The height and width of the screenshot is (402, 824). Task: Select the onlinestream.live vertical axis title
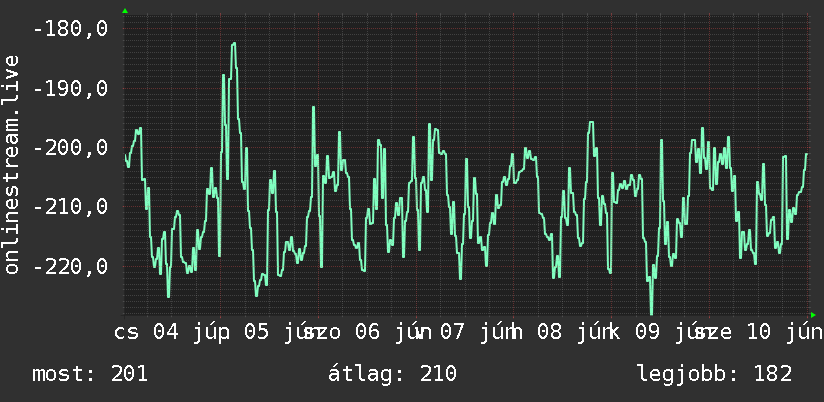[11, 164]
